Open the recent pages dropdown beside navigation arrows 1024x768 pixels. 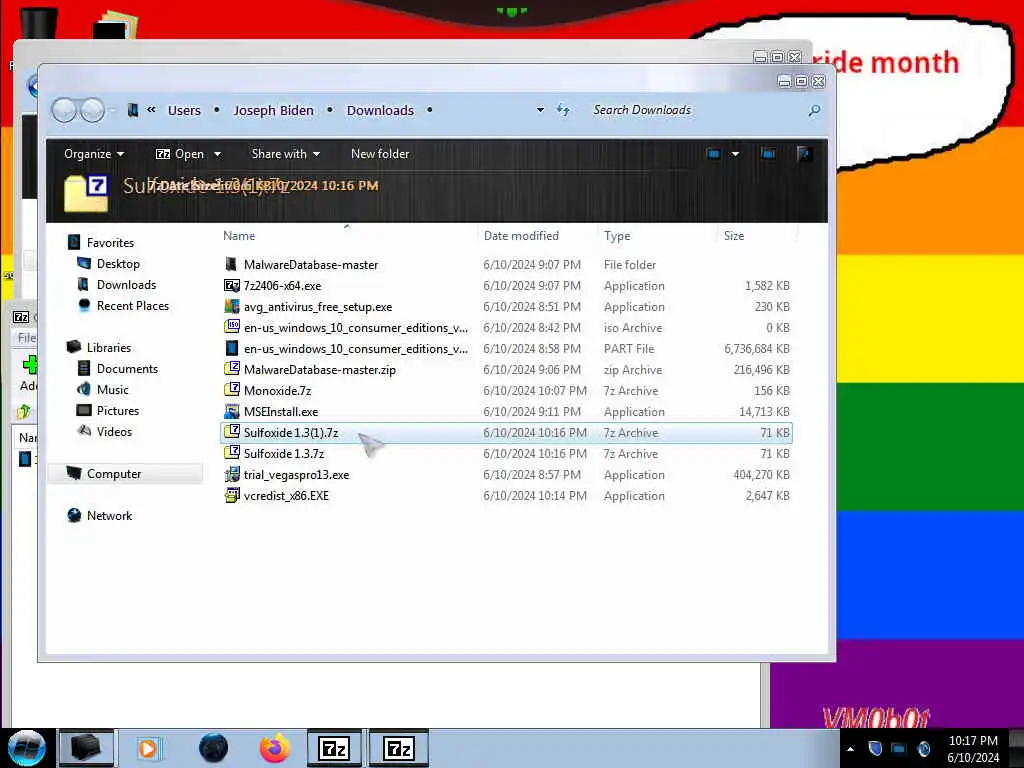coord(112,110)
